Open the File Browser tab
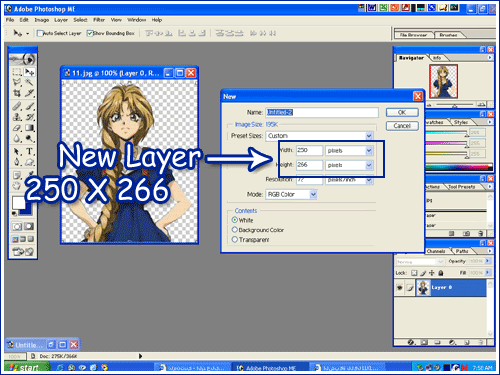500x375 pixels. coord(413,35)
